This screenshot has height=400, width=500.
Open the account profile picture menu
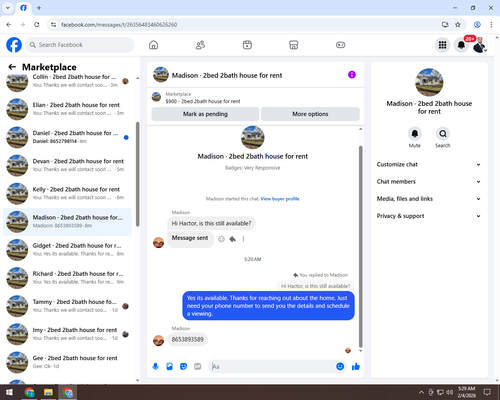coord(480,45)
